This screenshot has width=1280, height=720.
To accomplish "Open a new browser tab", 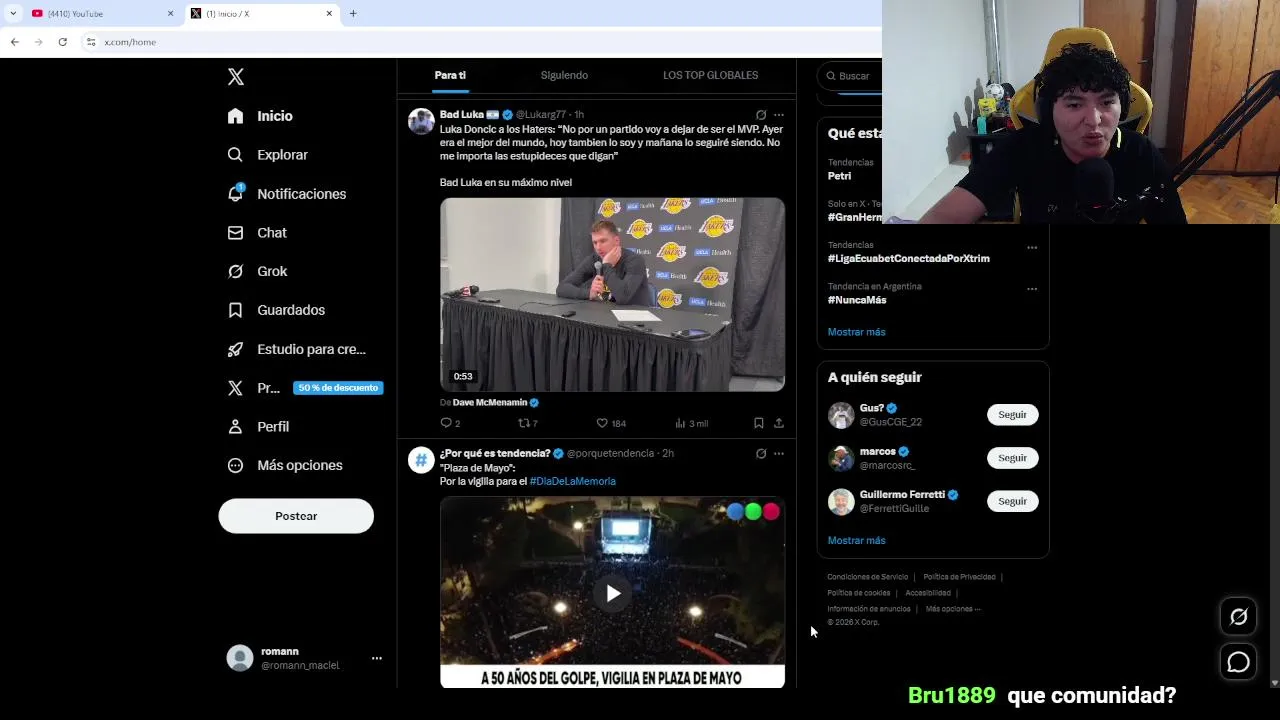I will [x=353, y=14].
